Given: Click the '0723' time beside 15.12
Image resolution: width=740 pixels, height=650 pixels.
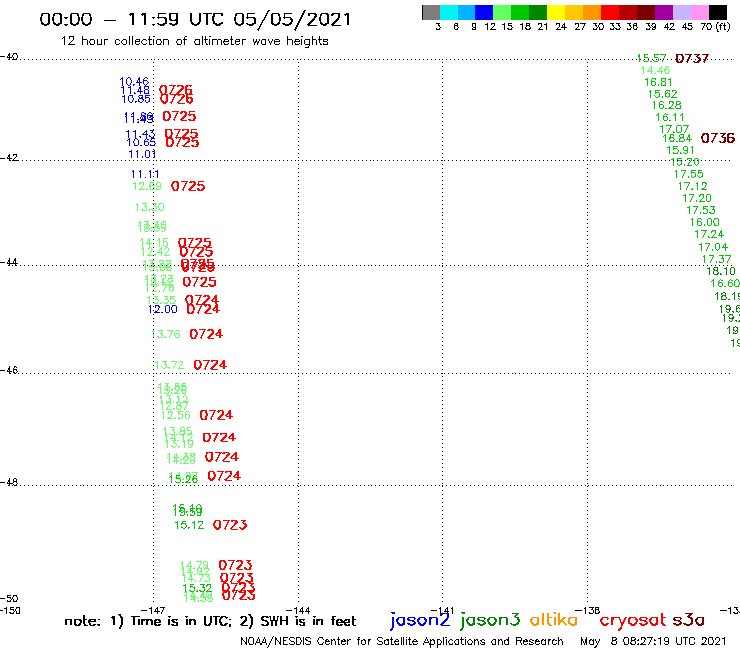Looking at the screenshot, I should pos(230,525).
